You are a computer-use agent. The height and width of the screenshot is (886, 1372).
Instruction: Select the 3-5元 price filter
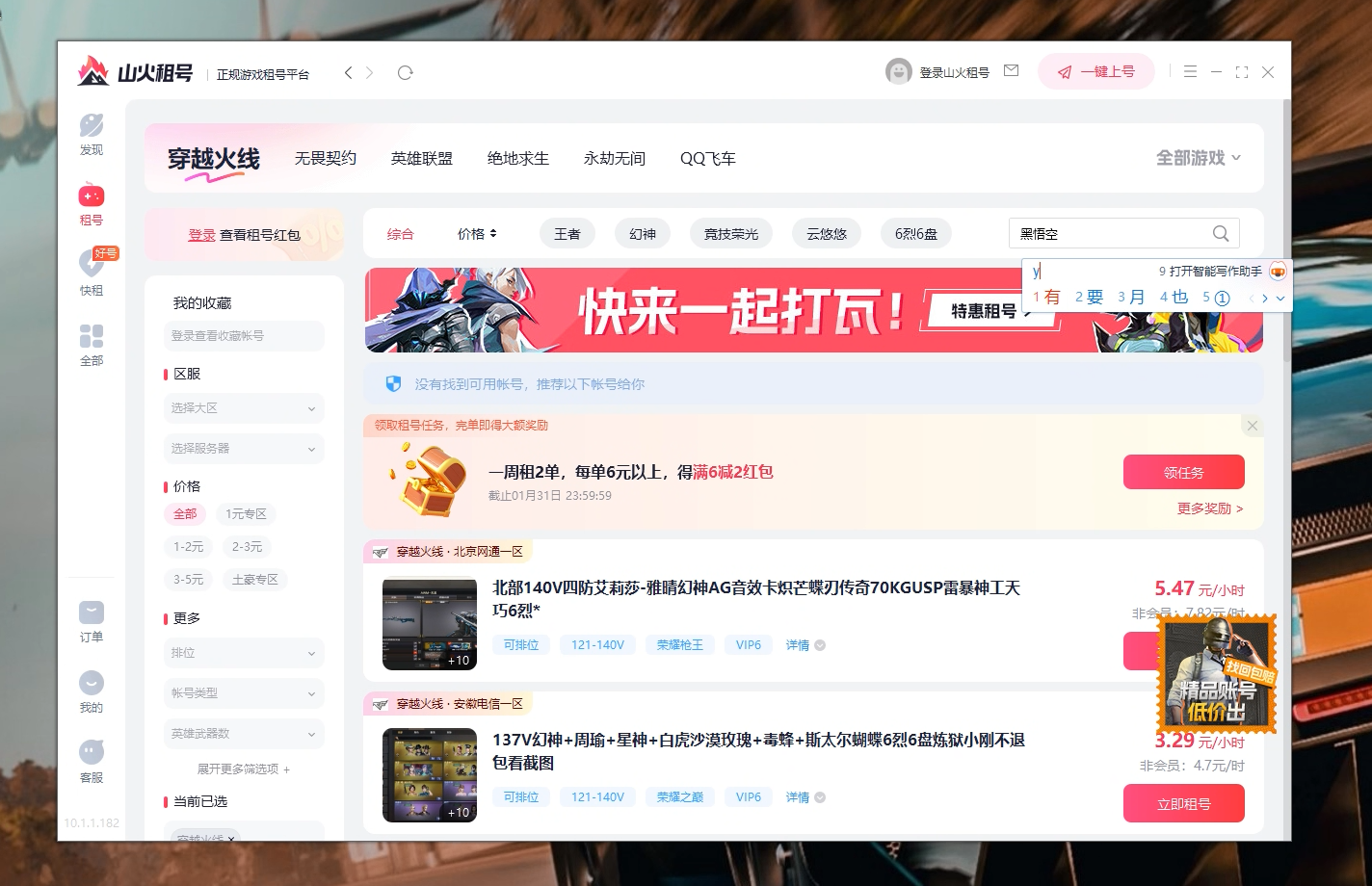[188, 580]
